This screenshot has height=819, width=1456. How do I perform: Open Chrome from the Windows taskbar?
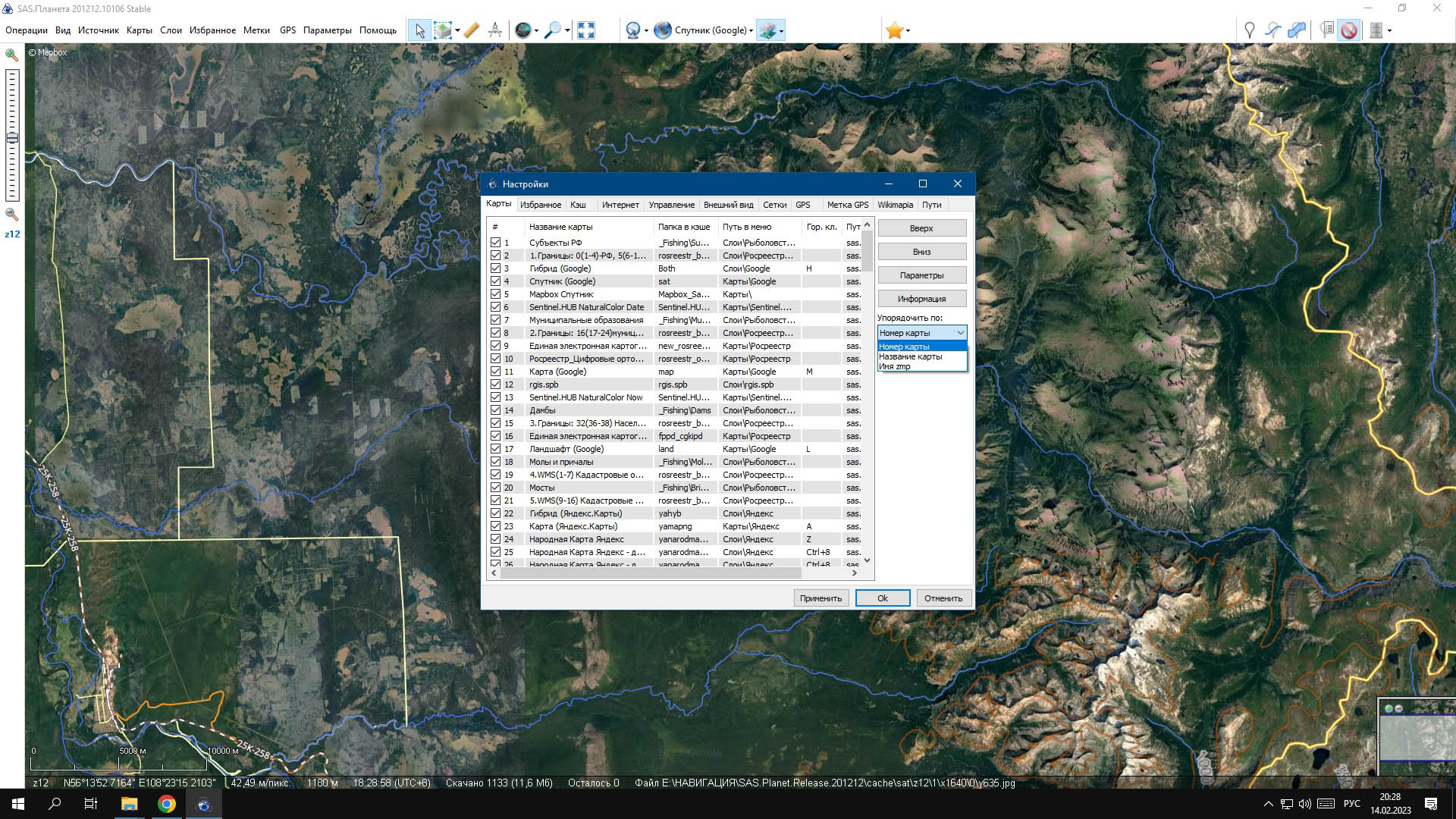click(x=167, y=804)
